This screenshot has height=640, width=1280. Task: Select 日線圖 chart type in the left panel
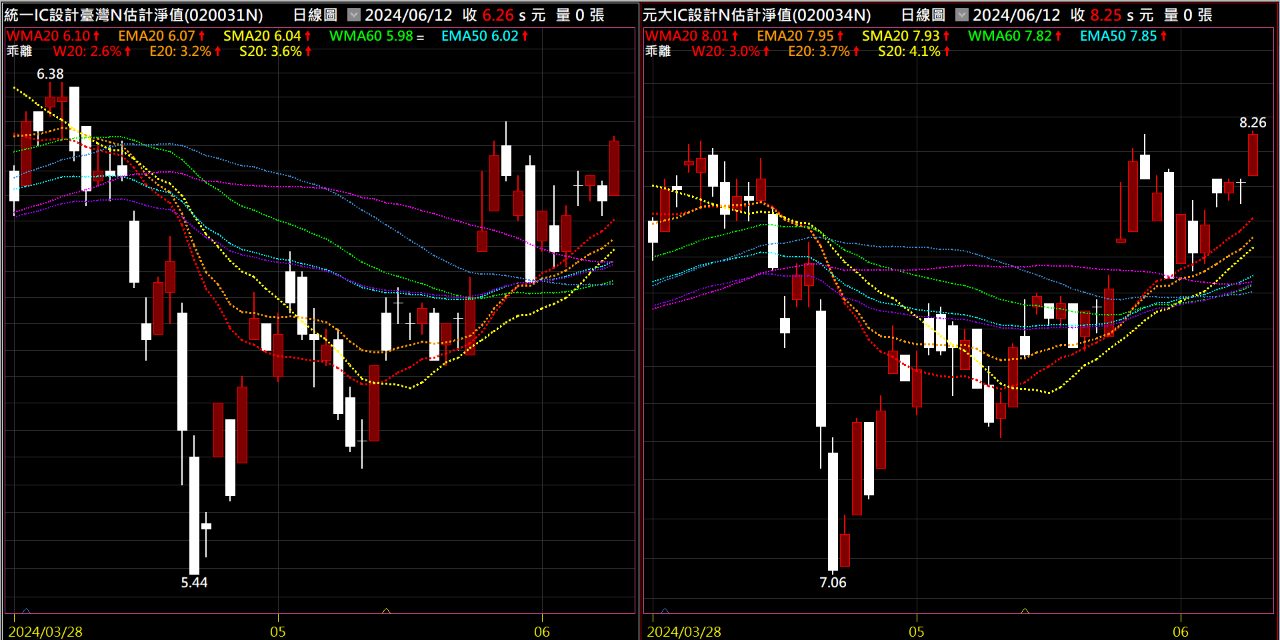(x=317, y=15)
